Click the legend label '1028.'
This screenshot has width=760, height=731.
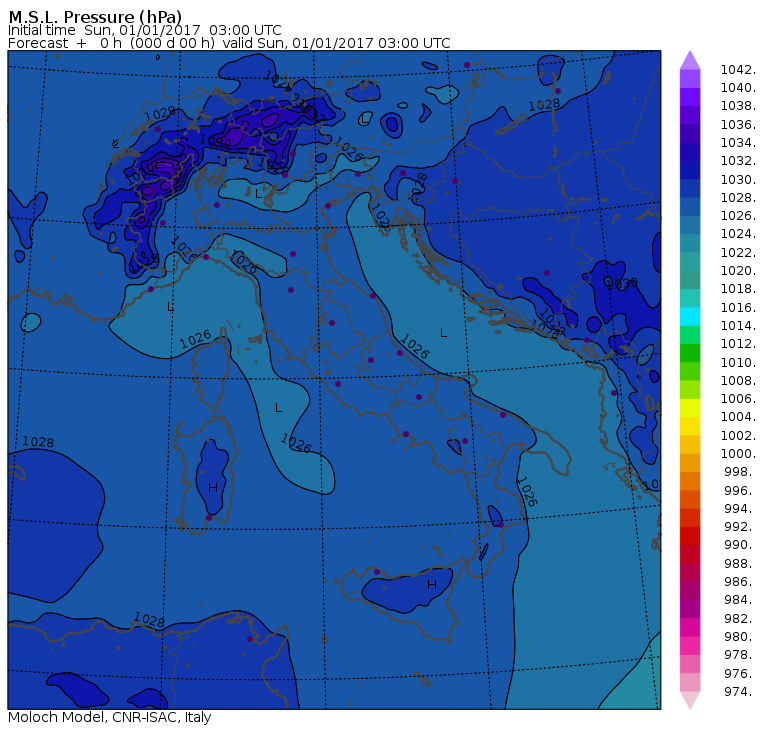coord(738,197)
